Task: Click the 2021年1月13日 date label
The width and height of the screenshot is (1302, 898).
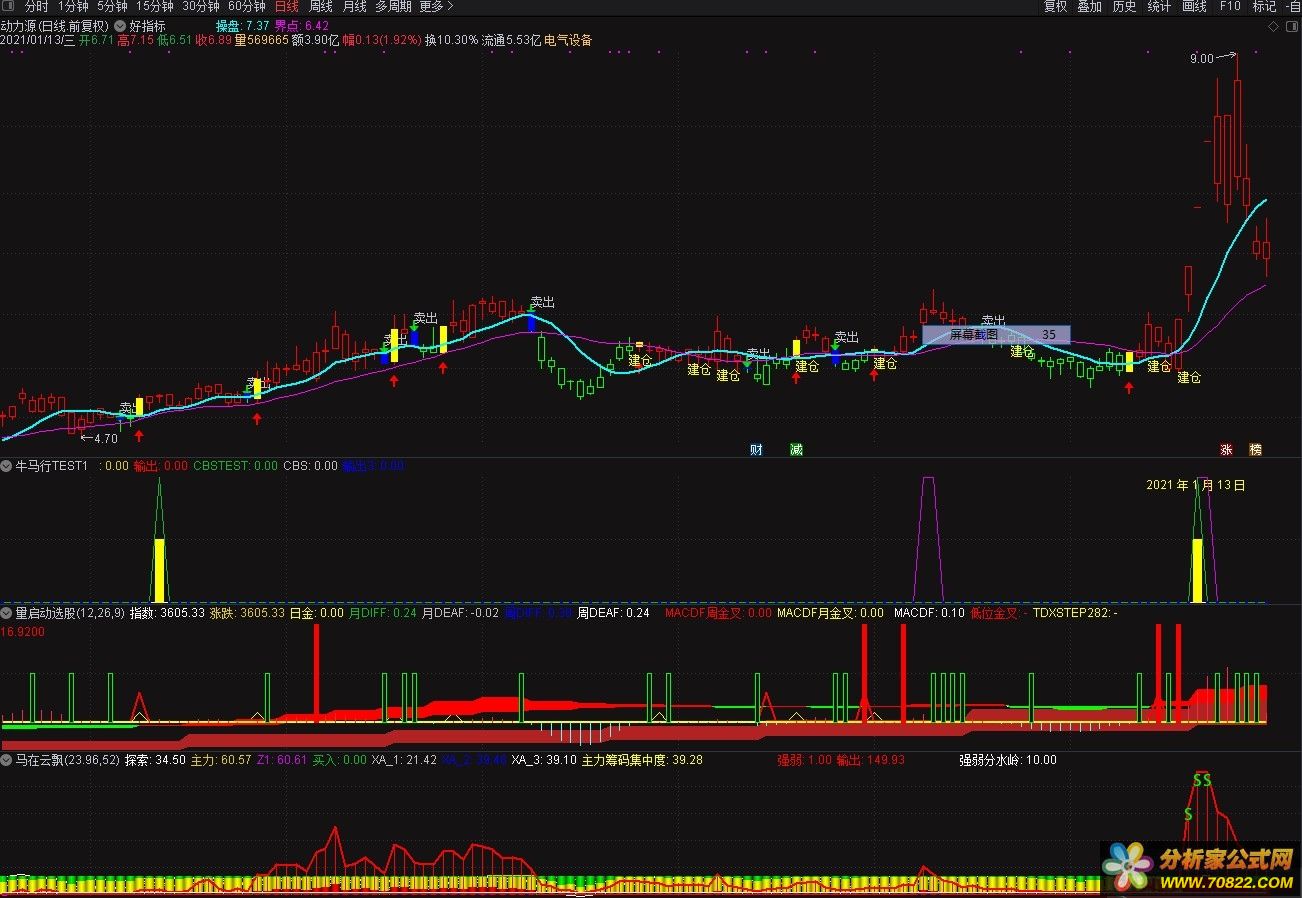Action: pyautogui.click(x=1196, y=485)
